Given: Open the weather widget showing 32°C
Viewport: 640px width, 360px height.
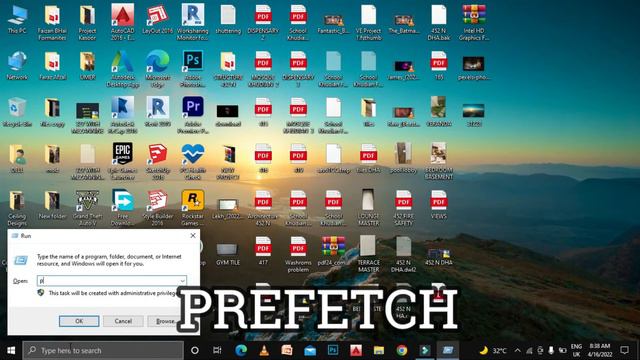Looking at the screenshot, I should coord(493,350).
